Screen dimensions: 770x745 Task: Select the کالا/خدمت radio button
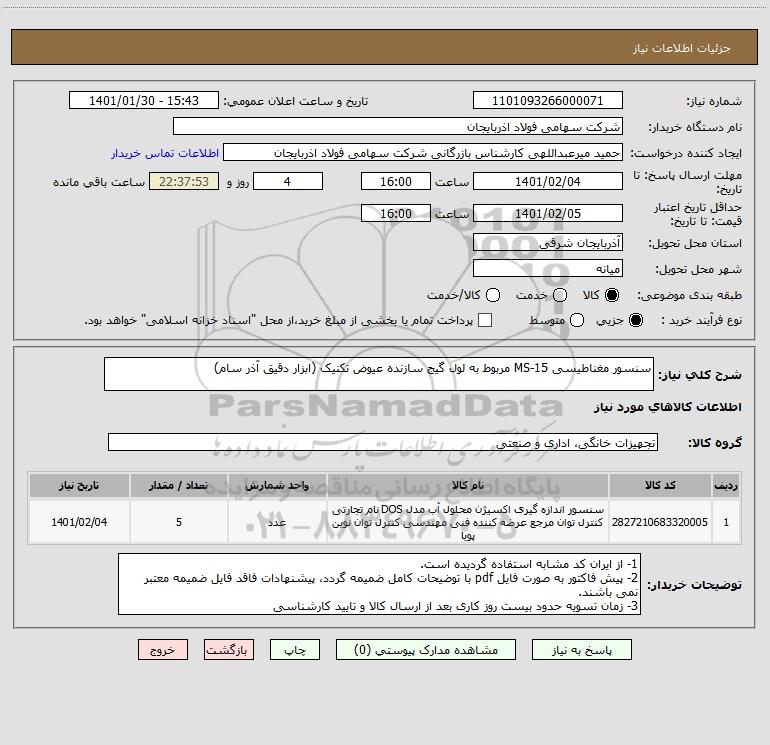click(x=493, y=295)
